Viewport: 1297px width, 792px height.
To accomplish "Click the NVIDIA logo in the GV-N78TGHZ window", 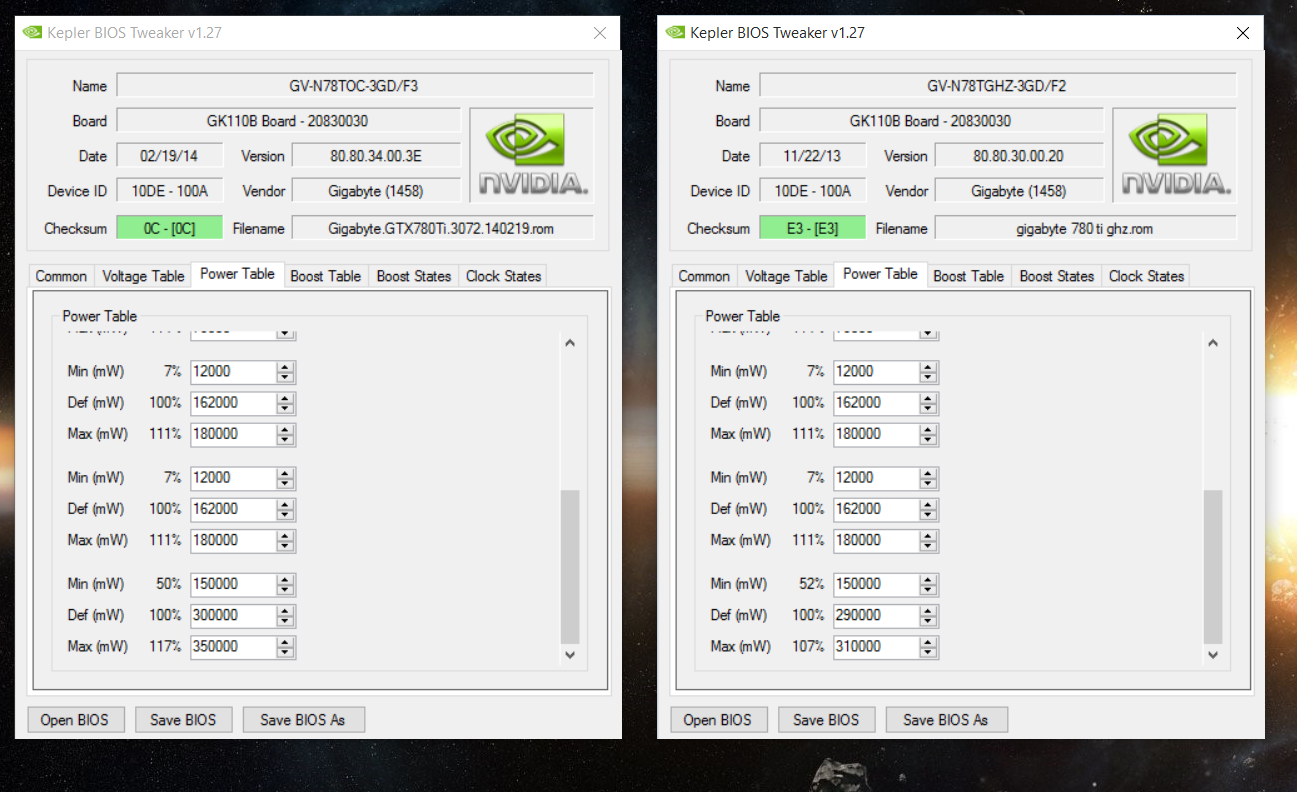I will 1174,156.
